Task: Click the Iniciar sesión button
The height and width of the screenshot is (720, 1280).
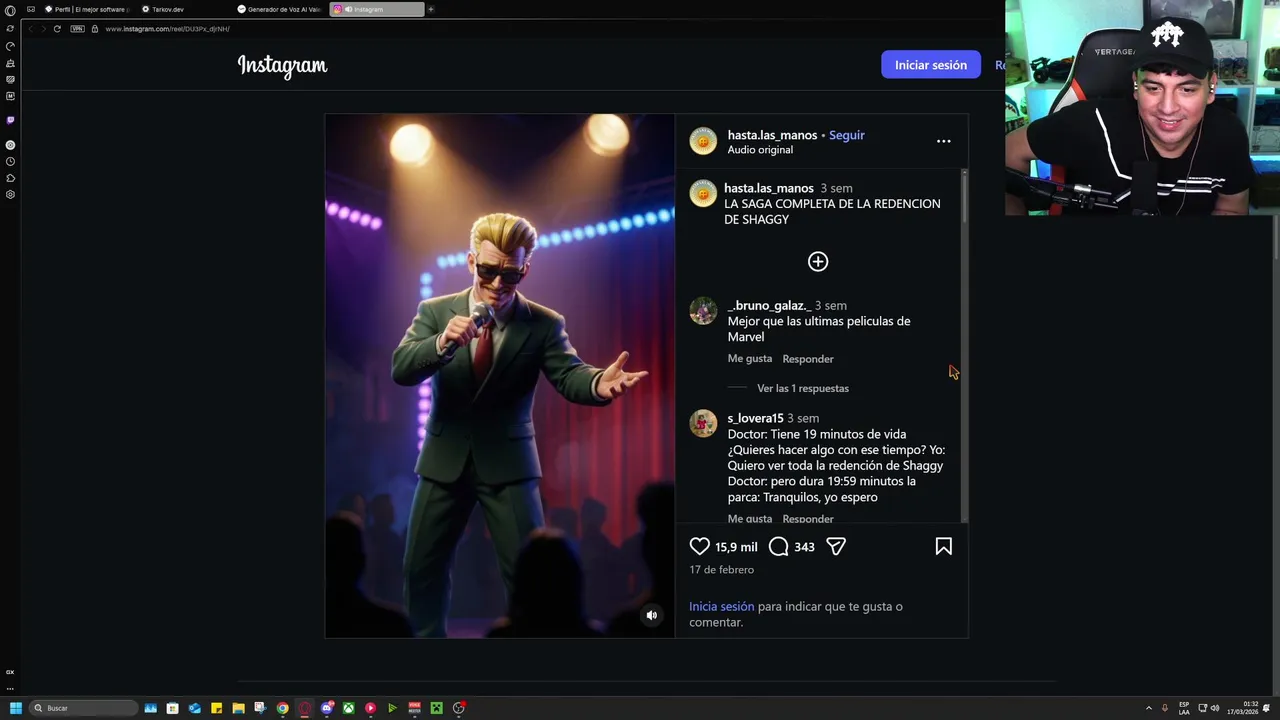Action: (931, 65)
